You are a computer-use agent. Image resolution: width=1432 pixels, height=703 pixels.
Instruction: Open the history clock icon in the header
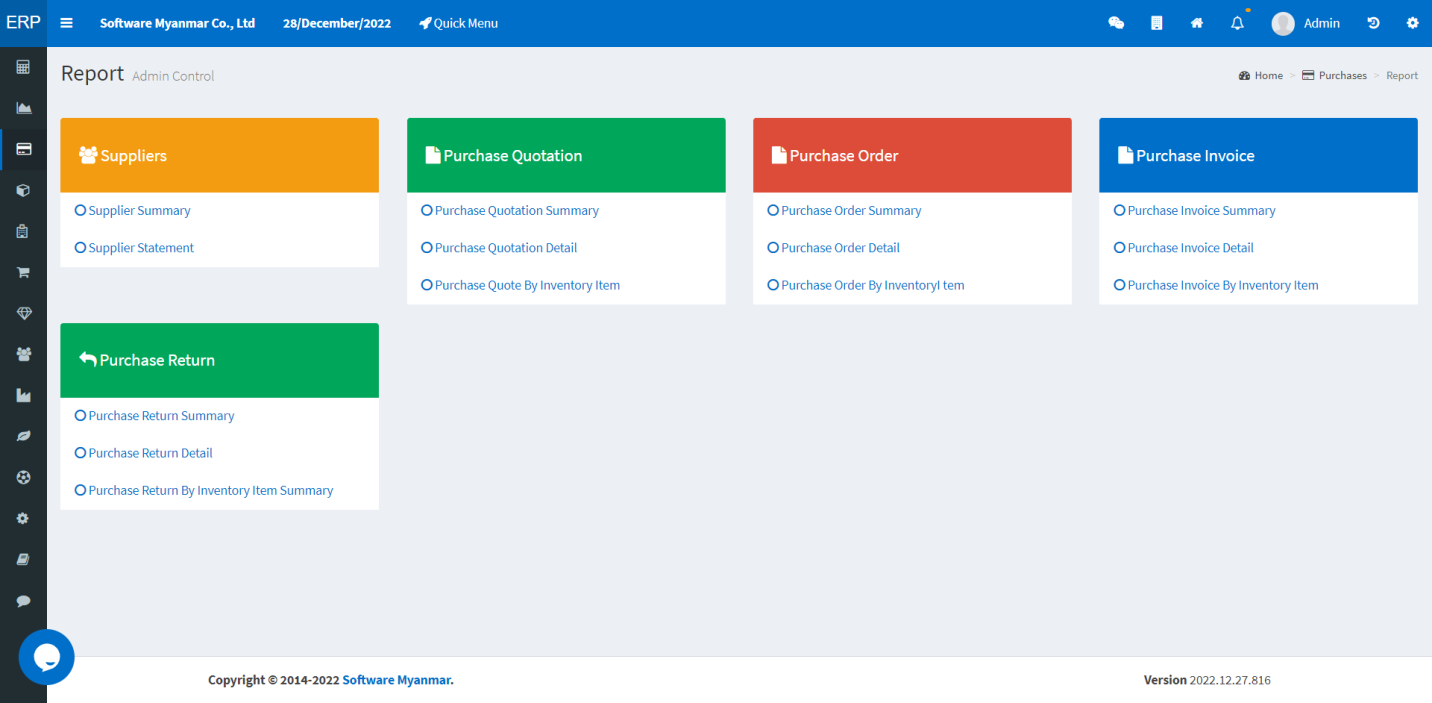point(1373,23)
